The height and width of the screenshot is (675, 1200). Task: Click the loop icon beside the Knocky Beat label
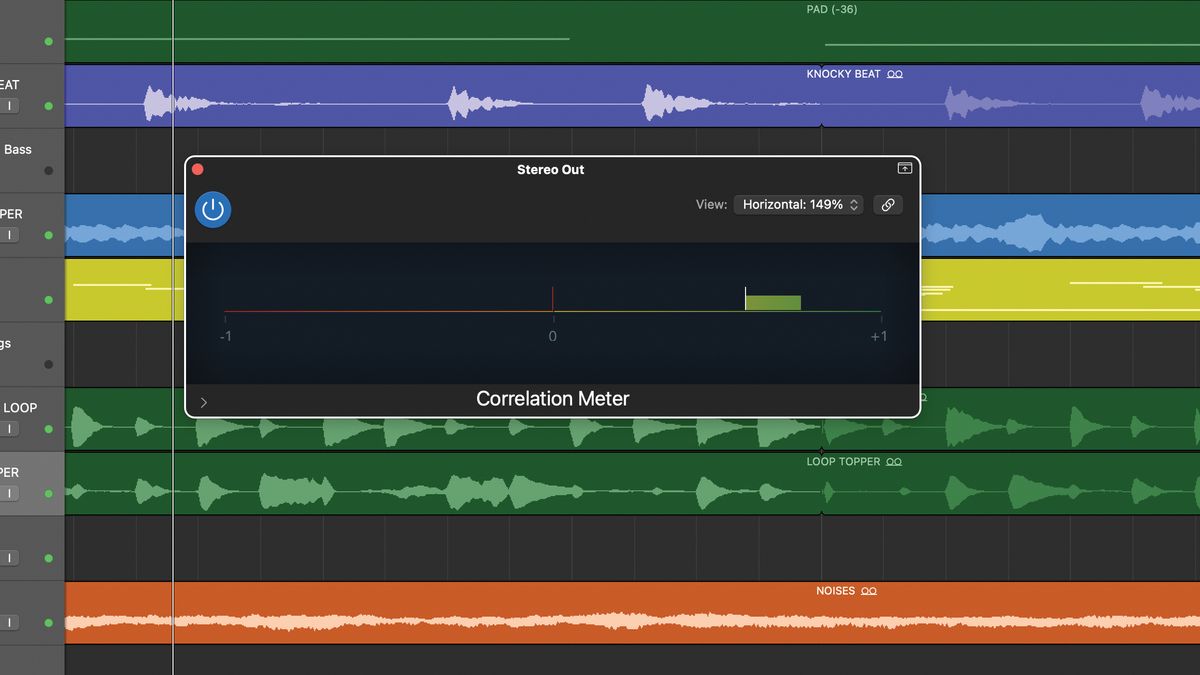[894, 73]
